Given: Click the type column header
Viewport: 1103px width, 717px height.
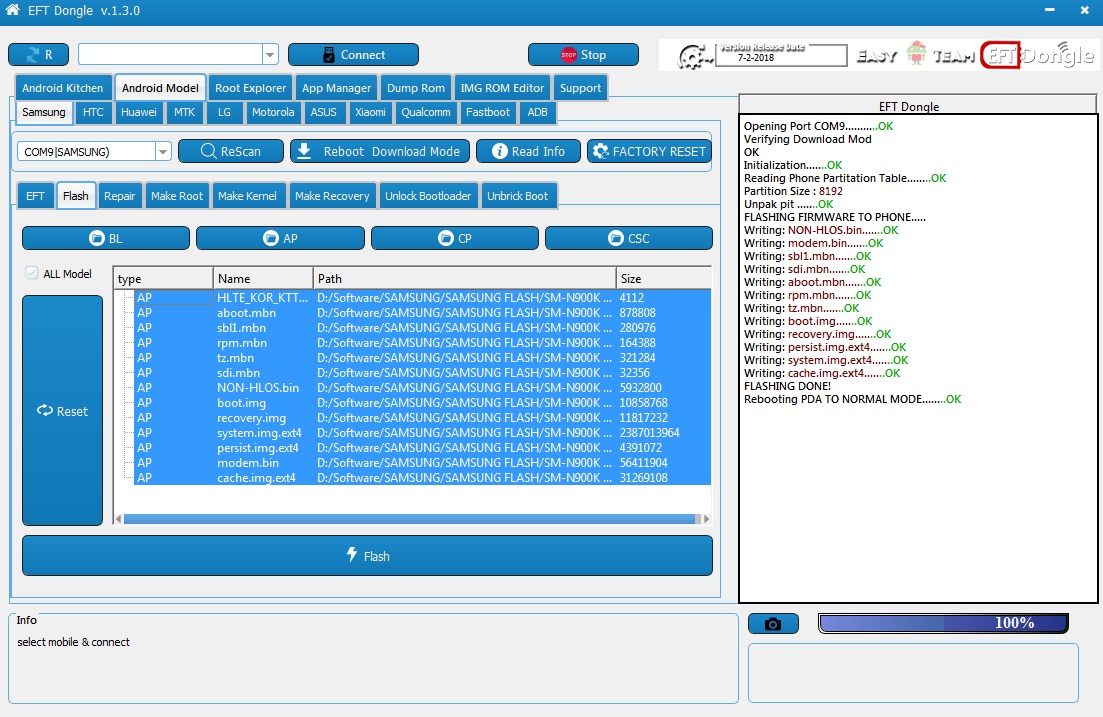Looking at the screenshot, I should pyautogui.click(x=163, y=279).
